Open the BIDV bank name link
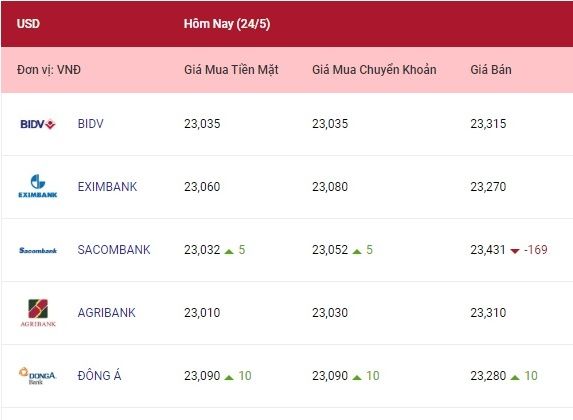This screenshot has height=420, width=573. point(91,124)
